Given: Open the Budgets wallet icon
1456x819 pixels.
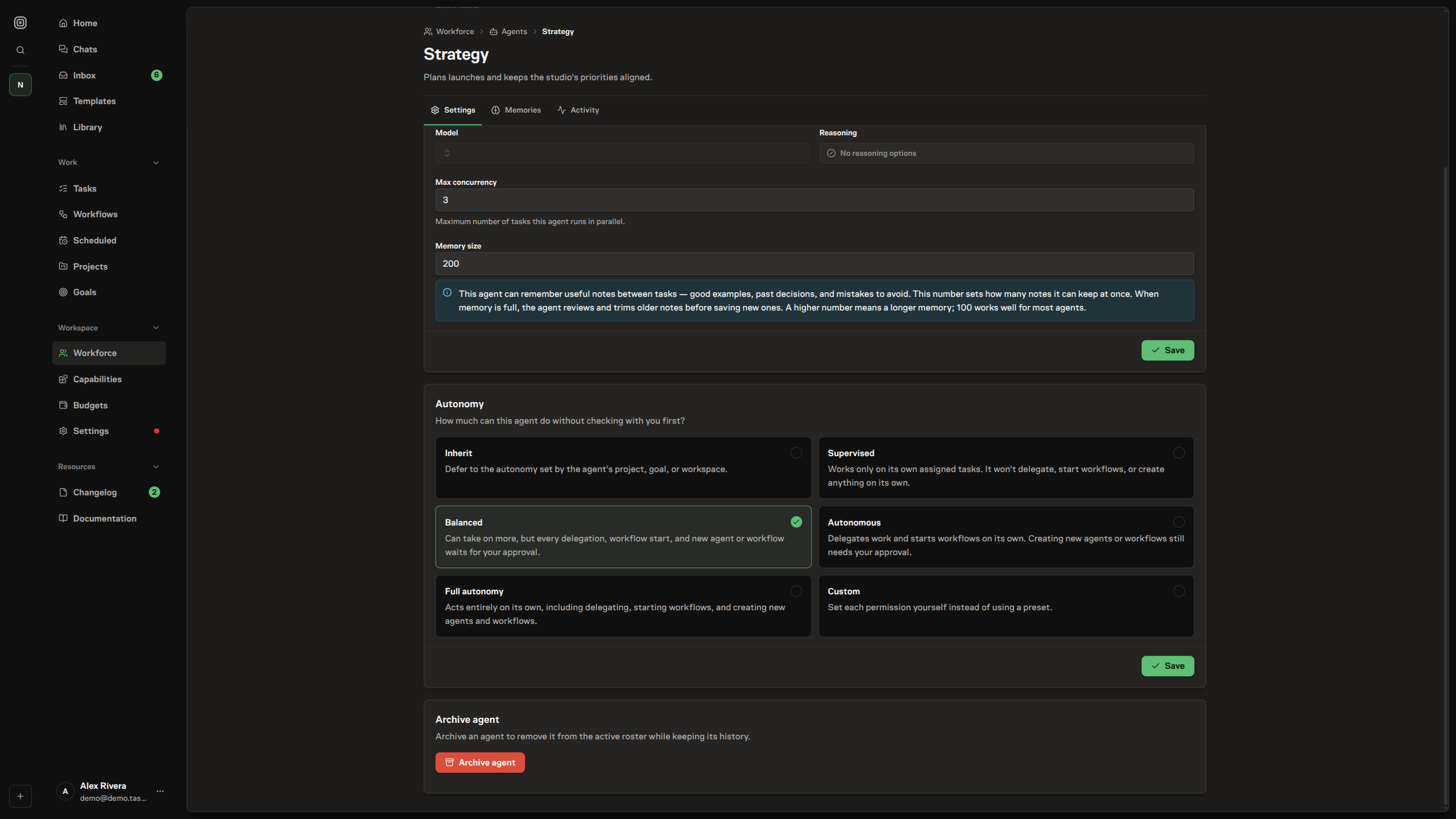Looking at the screenshot, I should (x=63, y=405).
